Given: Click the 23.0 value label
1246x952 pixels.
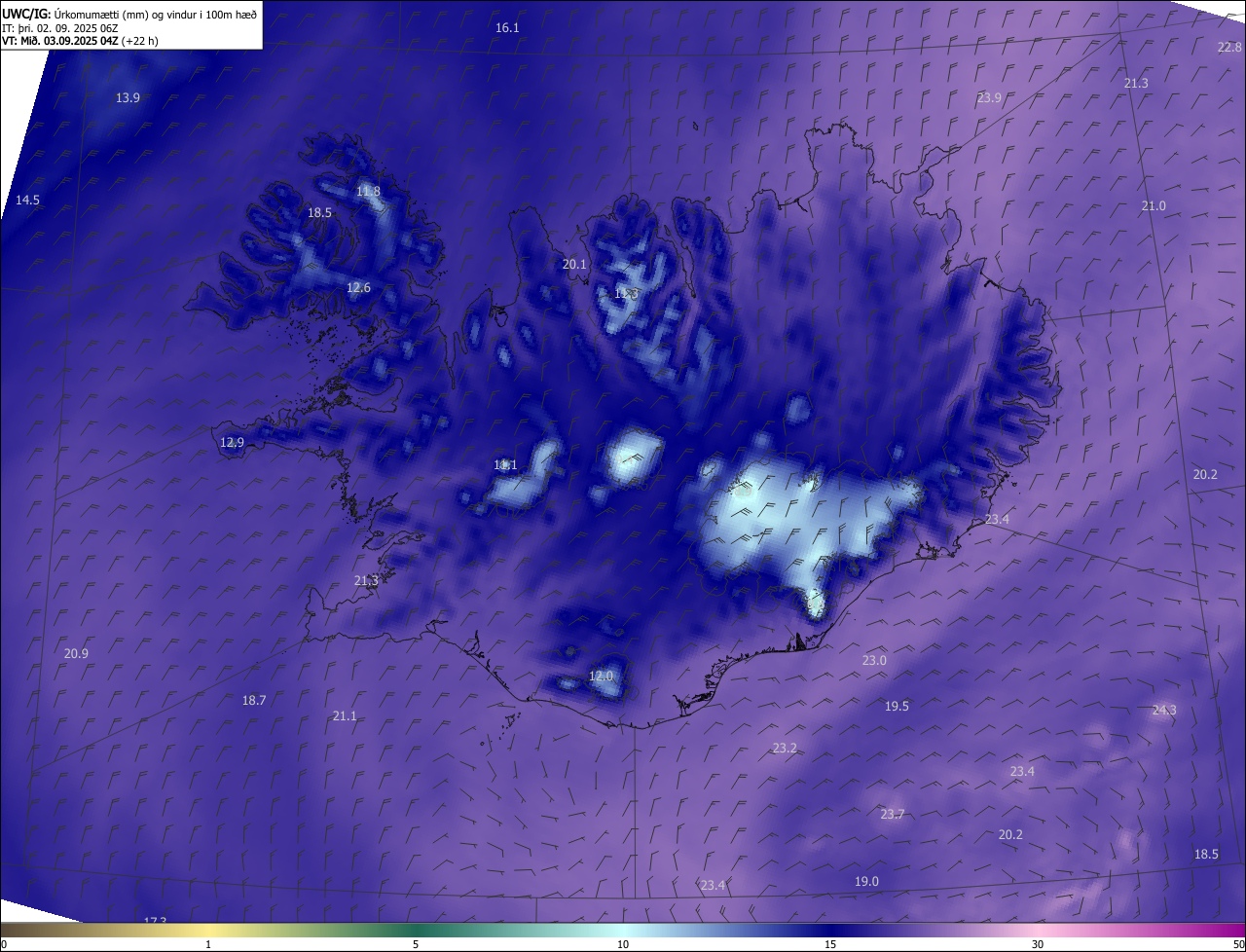Looking at the screenshot, I should 874,660.
